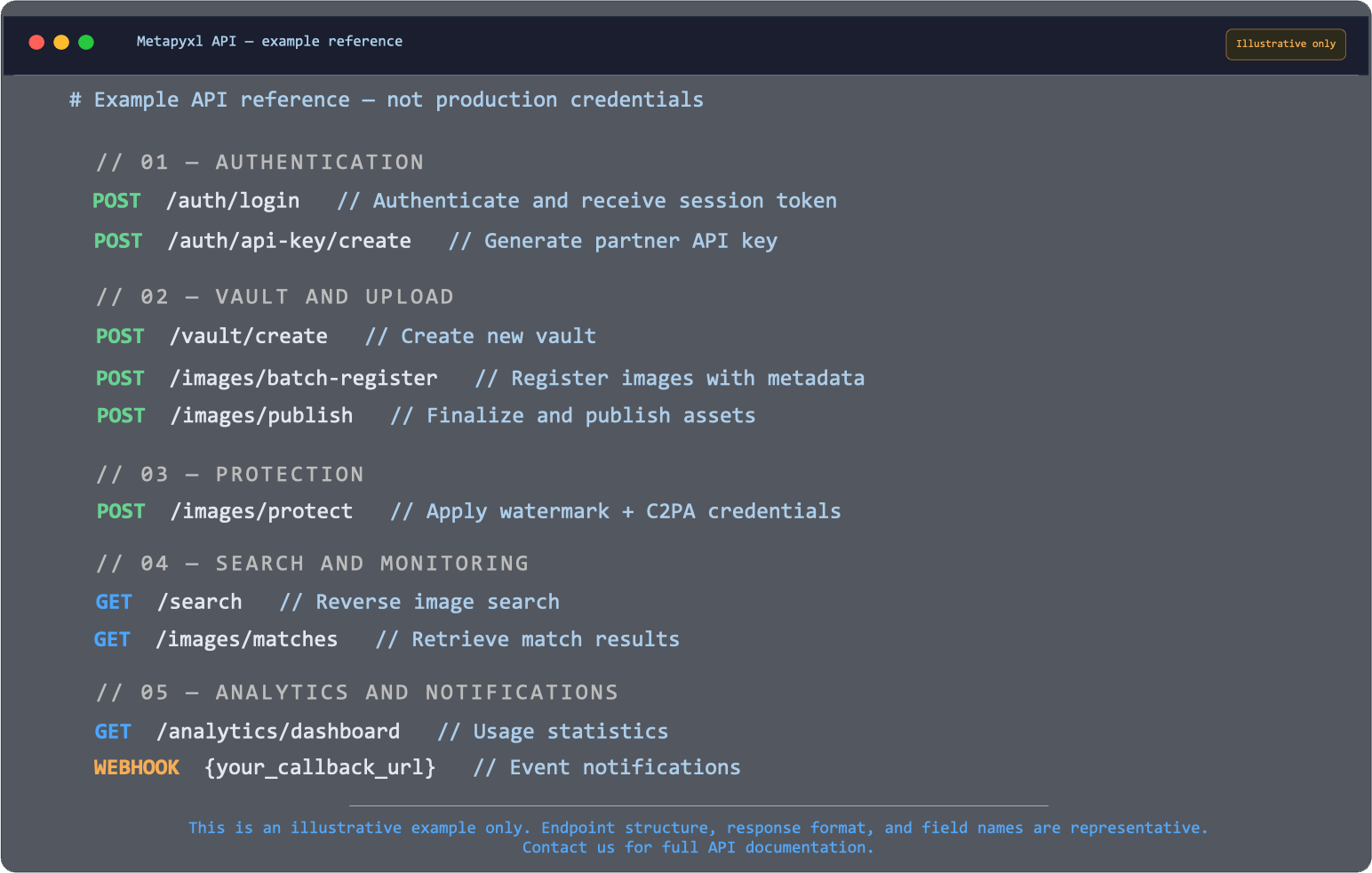Select the /auth/api-key/create endpoint path
The height and width of the screenshot is (873, 1372).
coord(290,241)
